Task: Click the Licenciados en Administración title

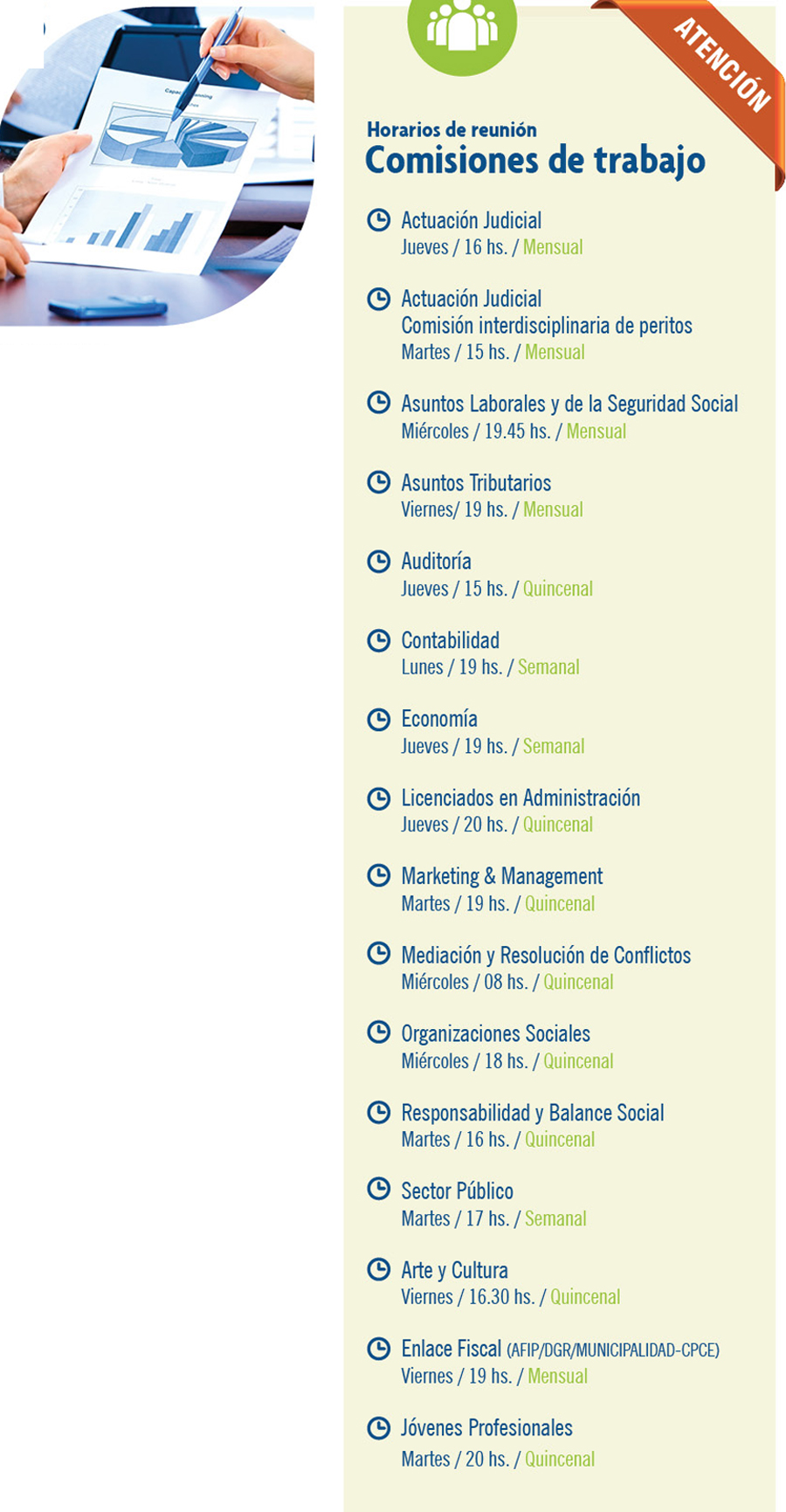Action: [521, 797]
